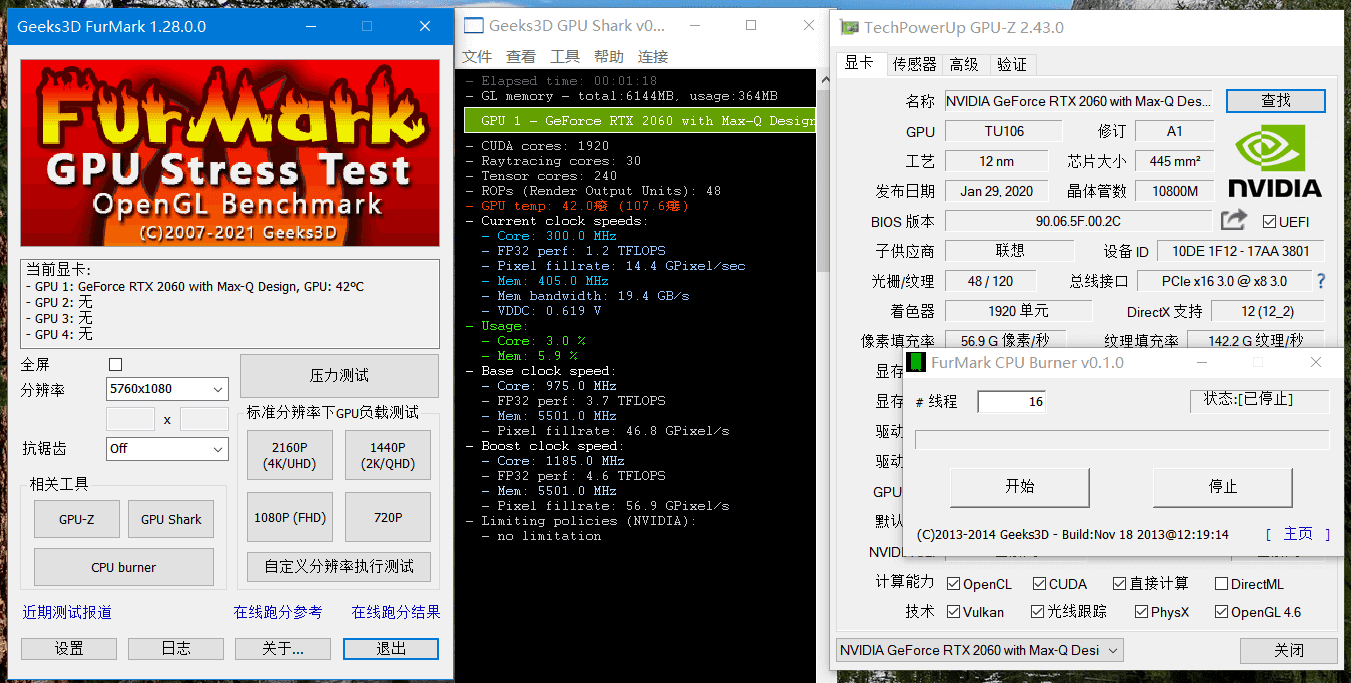Click the NVIDIA logo in GPU-Z

[x=1277, y=161]
